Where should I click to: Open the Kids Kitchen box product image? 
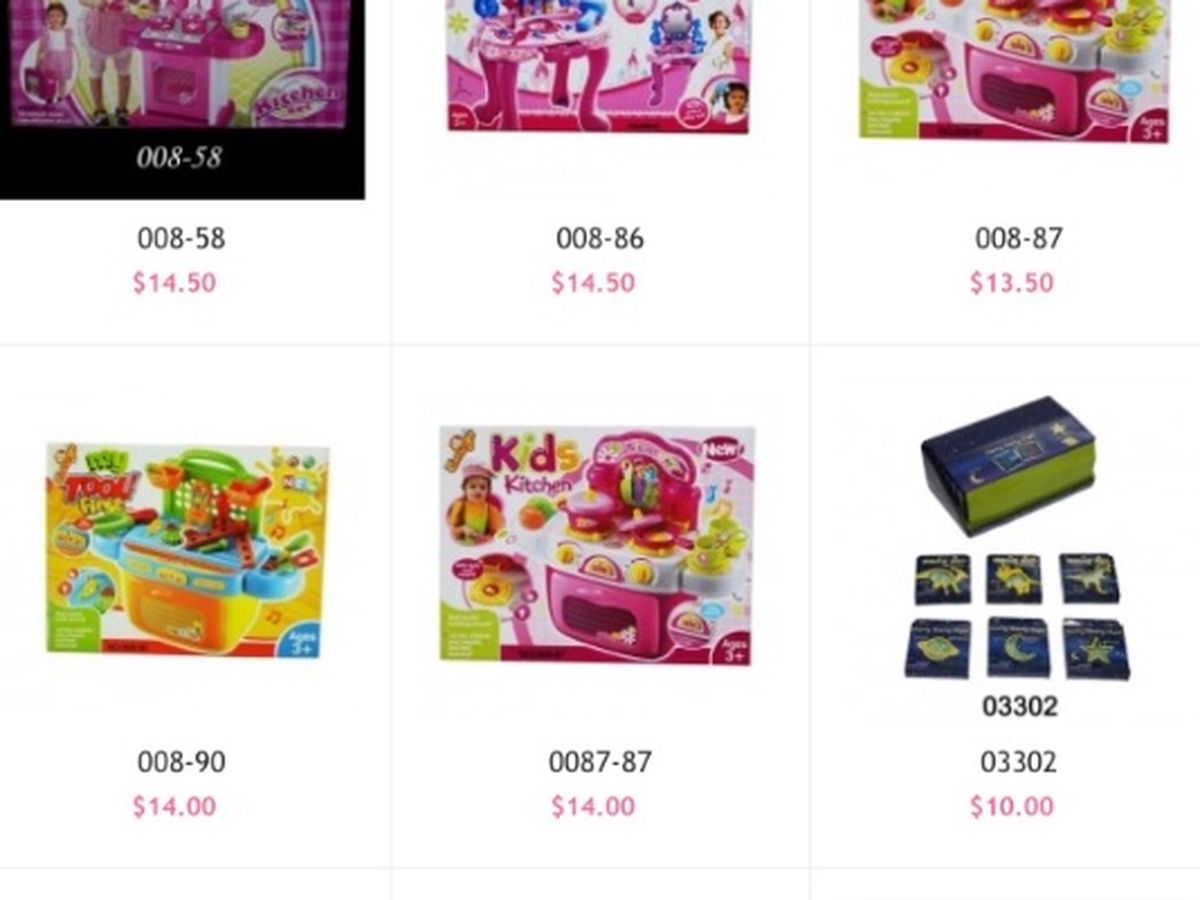coord(597,544)
